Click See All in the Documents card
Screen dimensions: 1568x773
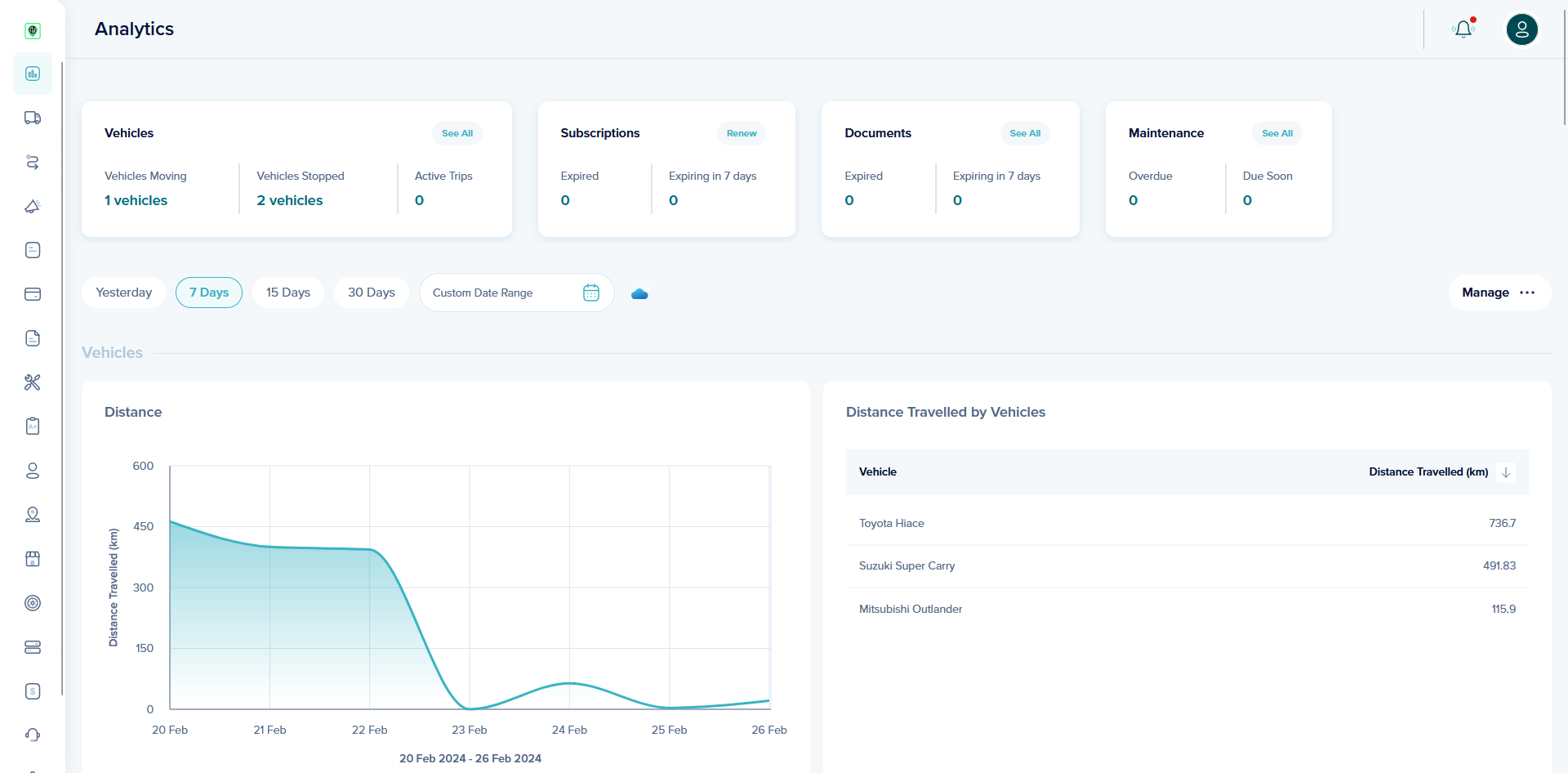click(x=1025, y=133)
